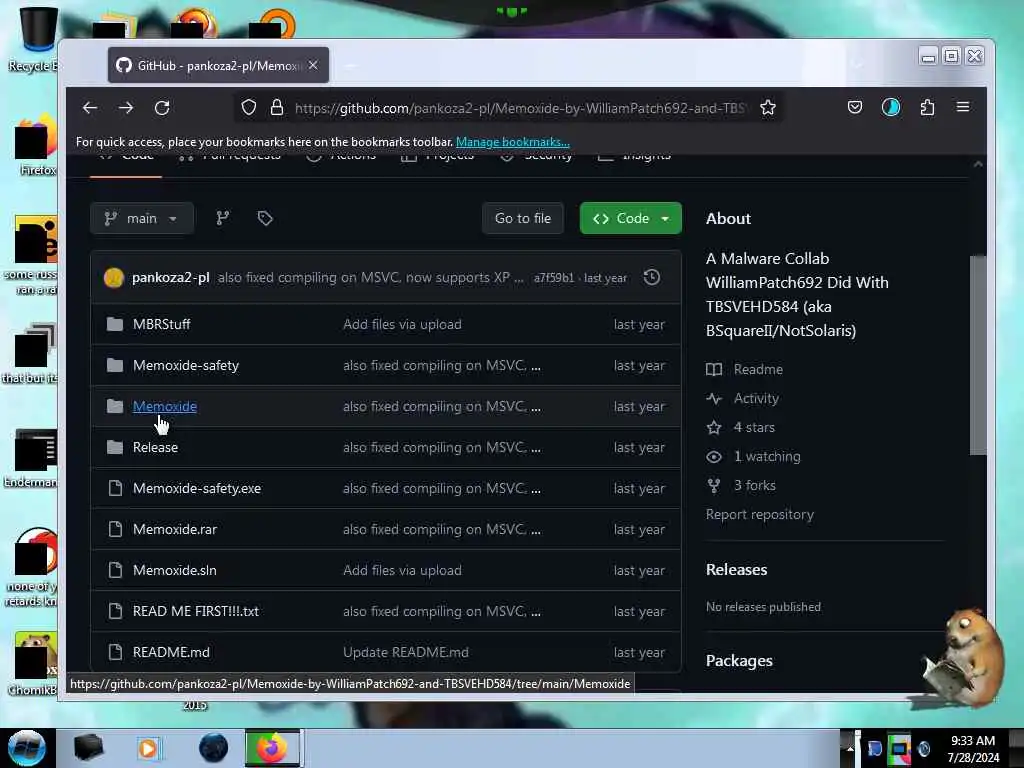Open the latest commit message link

click(x=370, y=278)
